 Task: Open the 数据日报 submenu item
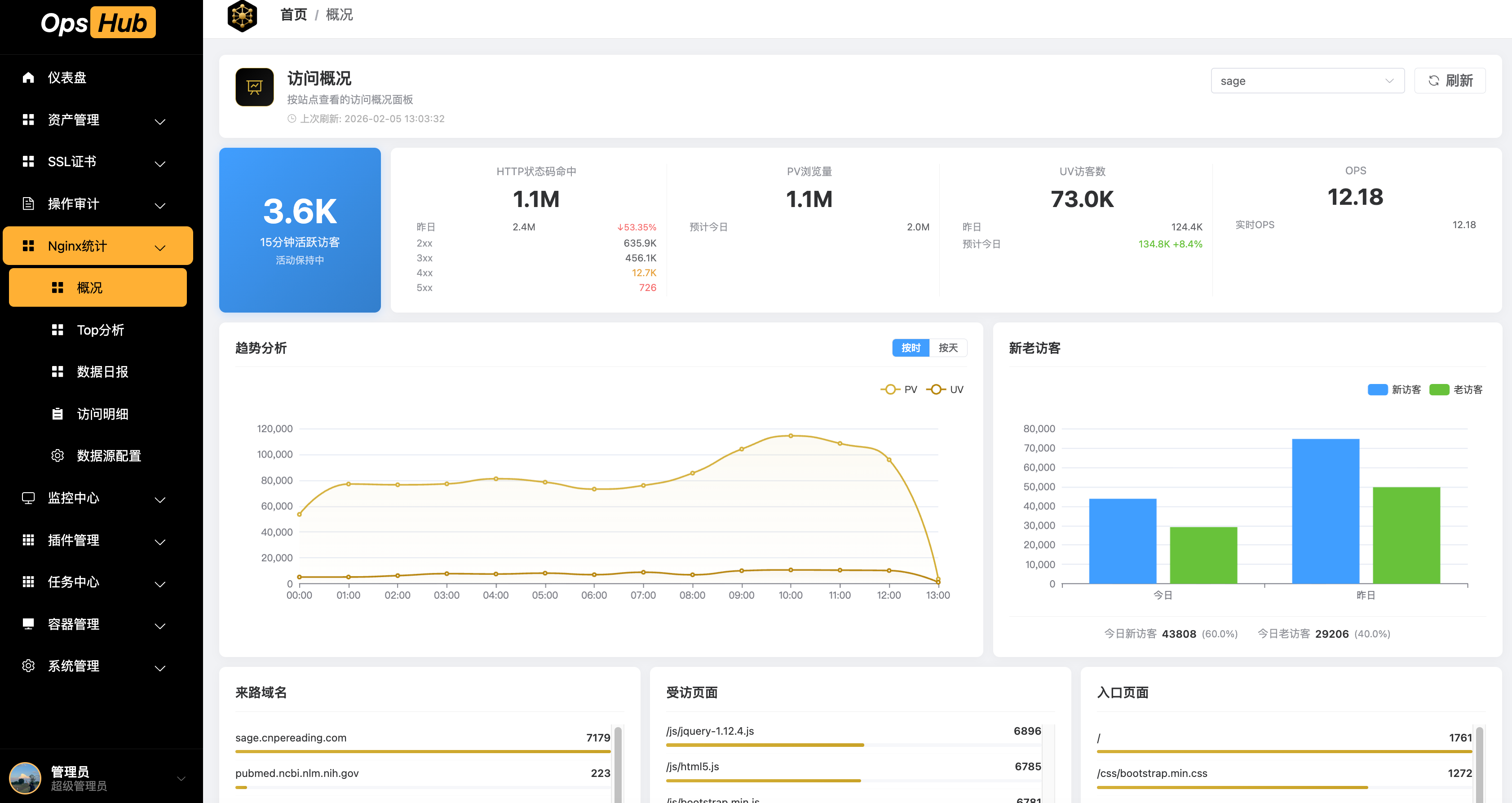[102, 371]
